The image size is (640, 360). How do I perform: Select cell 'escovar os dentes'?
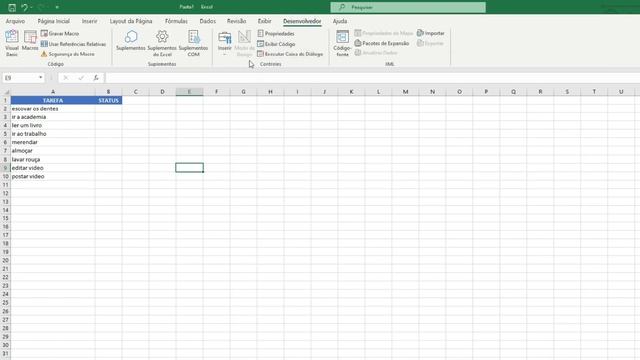[x=53, y=109]
